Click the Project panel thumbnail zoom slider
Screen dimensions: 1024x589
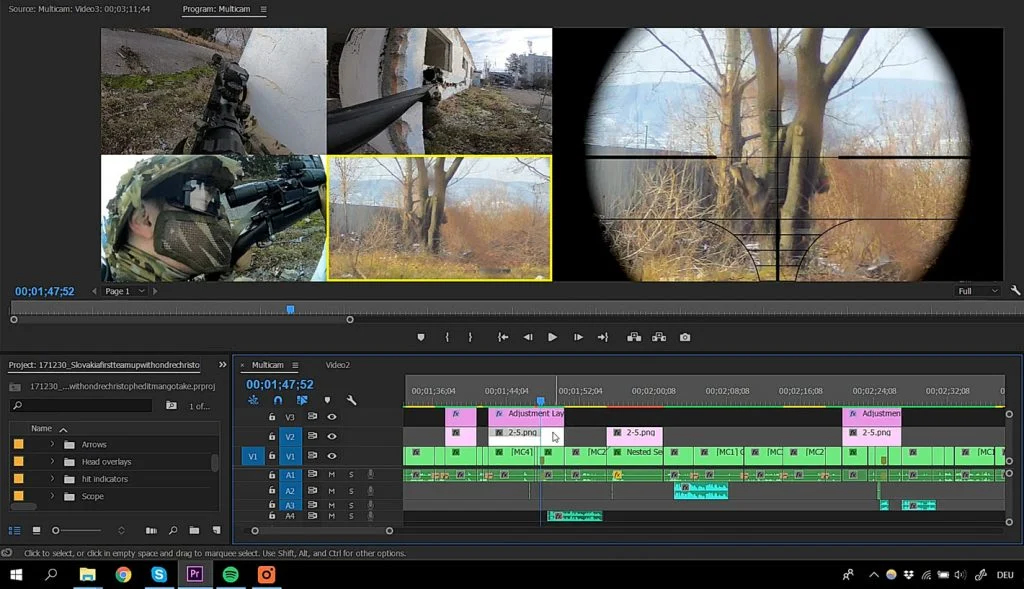pos(57,530)
